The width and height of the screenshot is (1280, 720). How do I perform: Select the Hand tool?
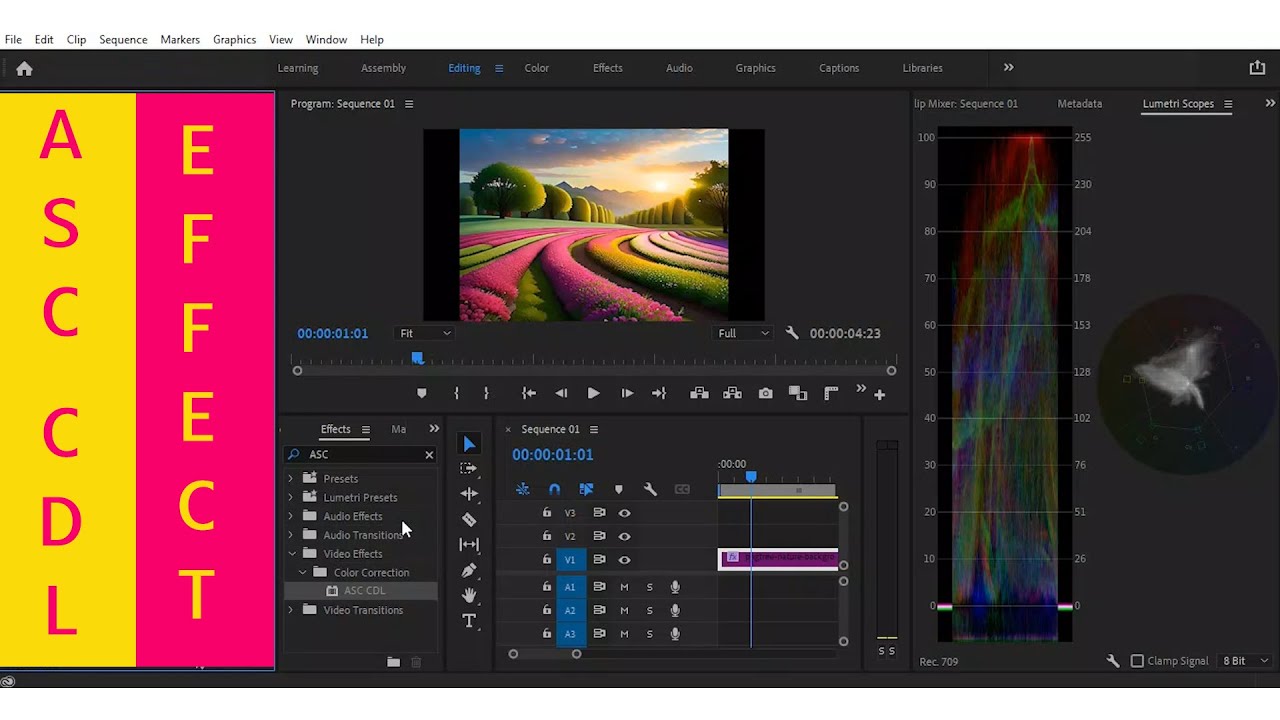(x=469, y=595)
